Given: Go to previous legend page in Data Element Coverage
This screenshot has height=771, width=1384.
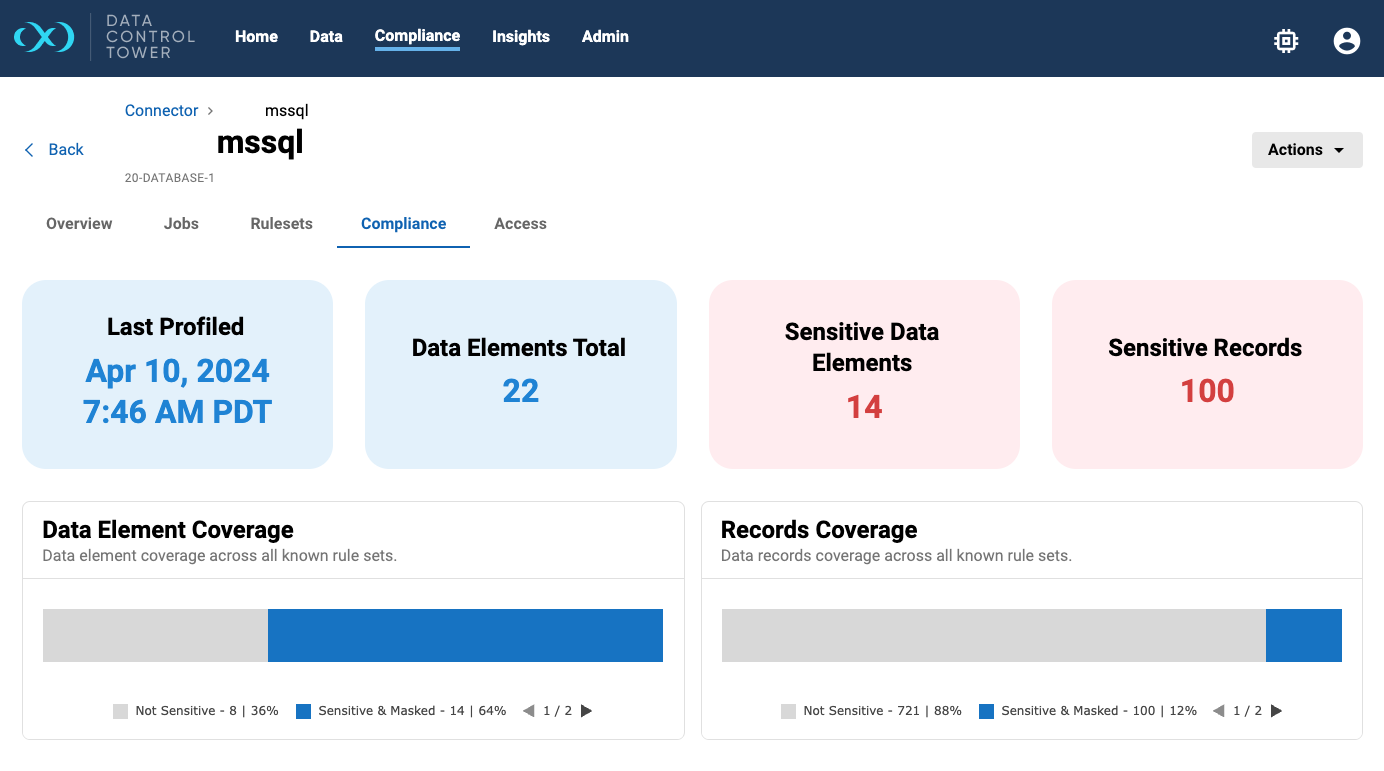Looking at the screenshot, I should click(527, 711).
